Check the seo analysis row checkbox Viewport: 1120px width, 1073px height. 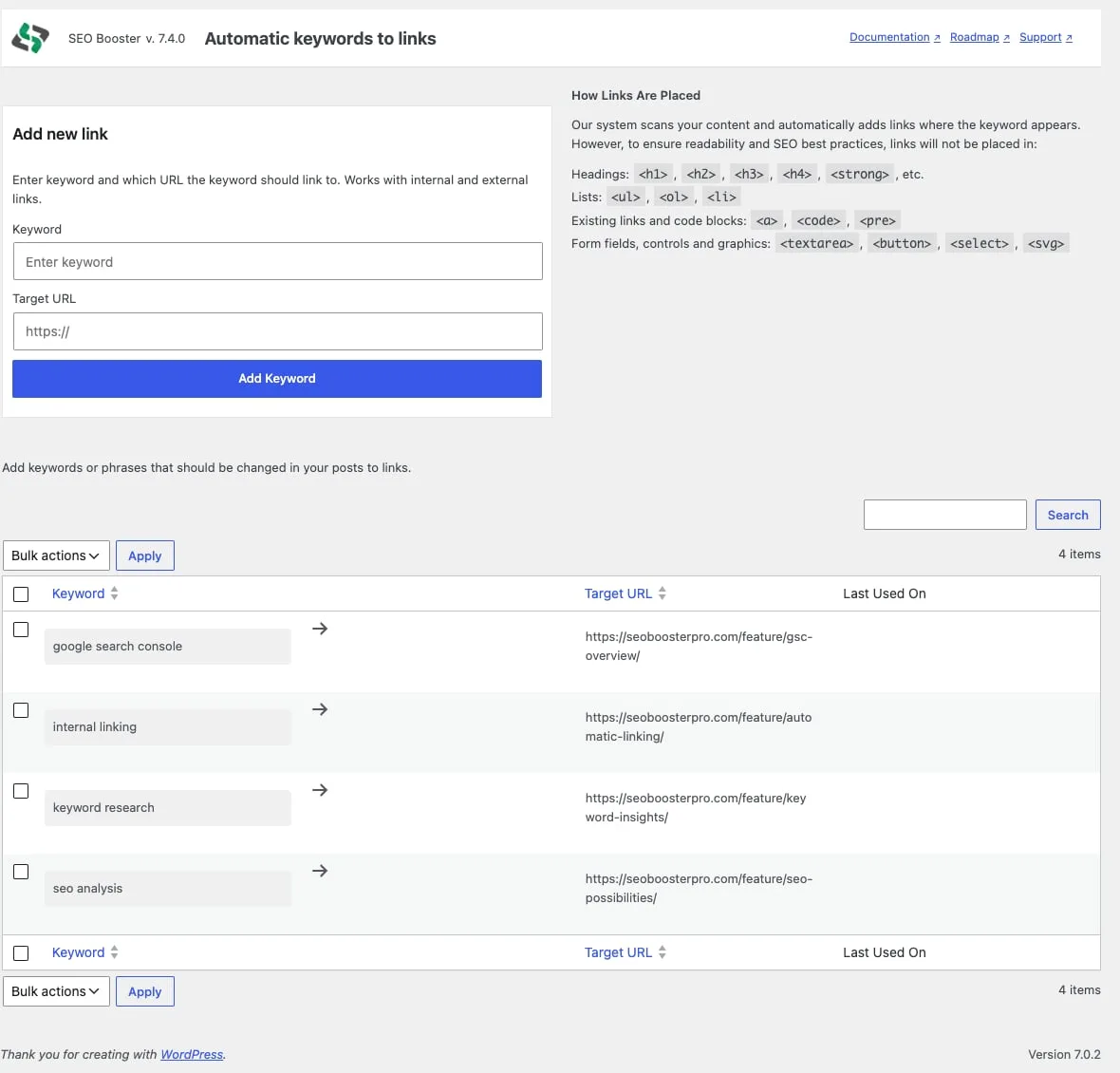coord(21,872)
